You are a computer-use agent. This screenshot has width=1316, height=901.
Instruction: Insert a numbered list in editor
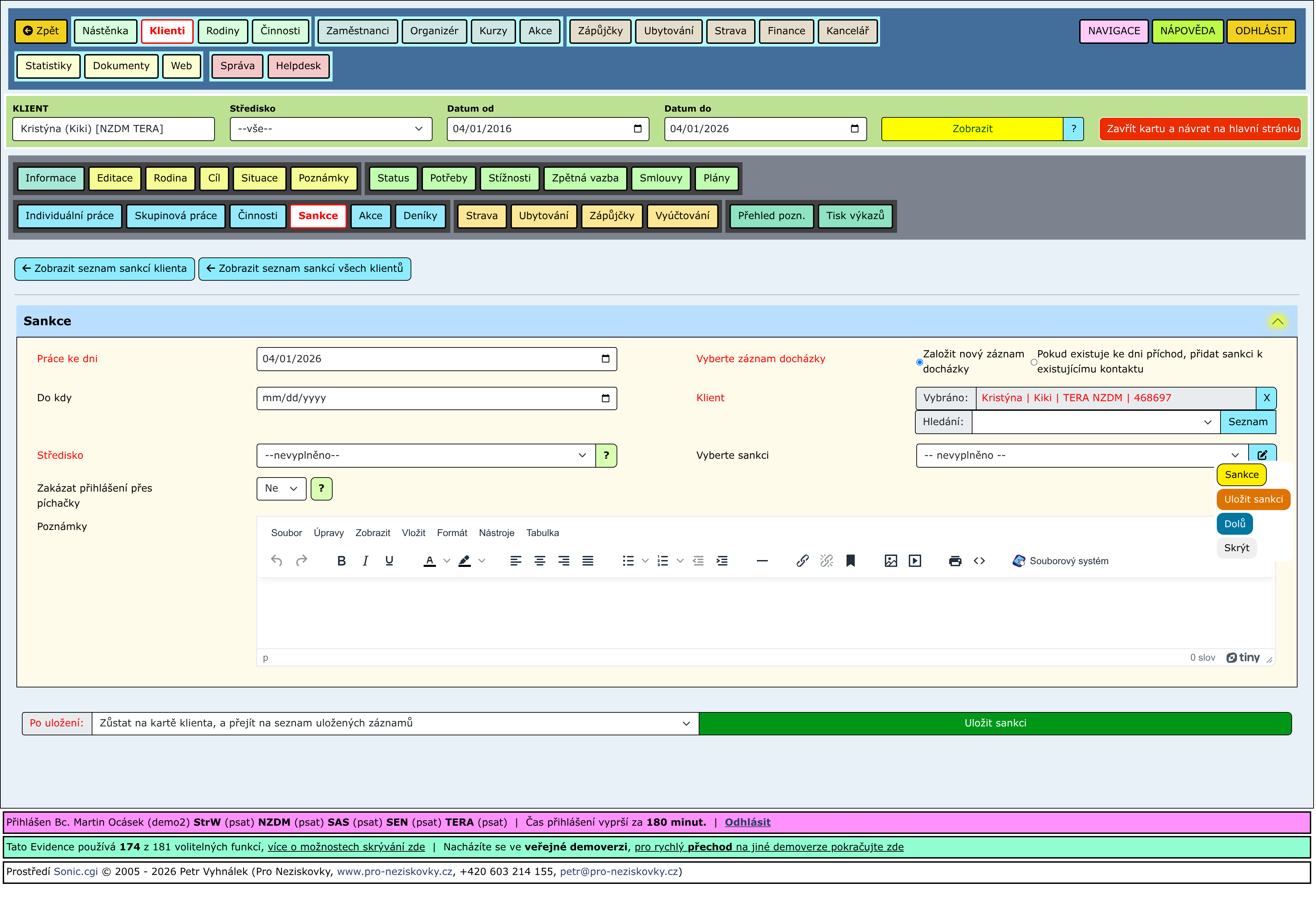[662, 561]
